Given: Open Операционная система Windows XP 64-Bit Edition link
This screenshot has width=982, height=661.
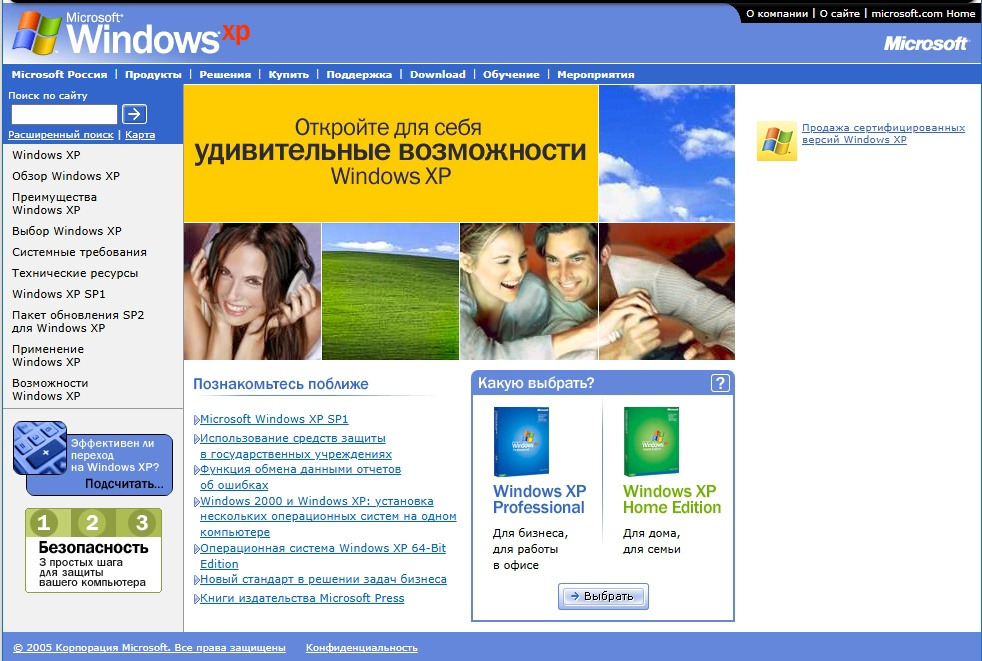Looking at the screenshot, I should click(x=323, y=556).
